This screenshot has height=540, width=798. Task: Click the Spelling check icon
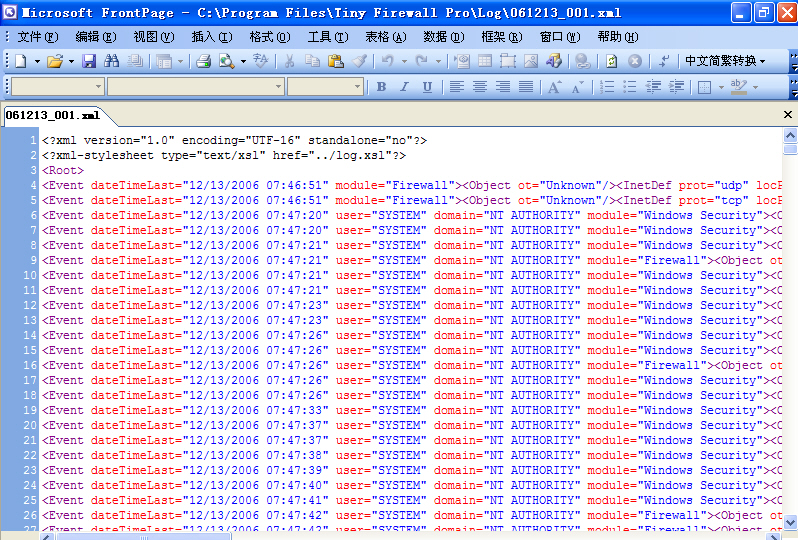coord(261,62)
